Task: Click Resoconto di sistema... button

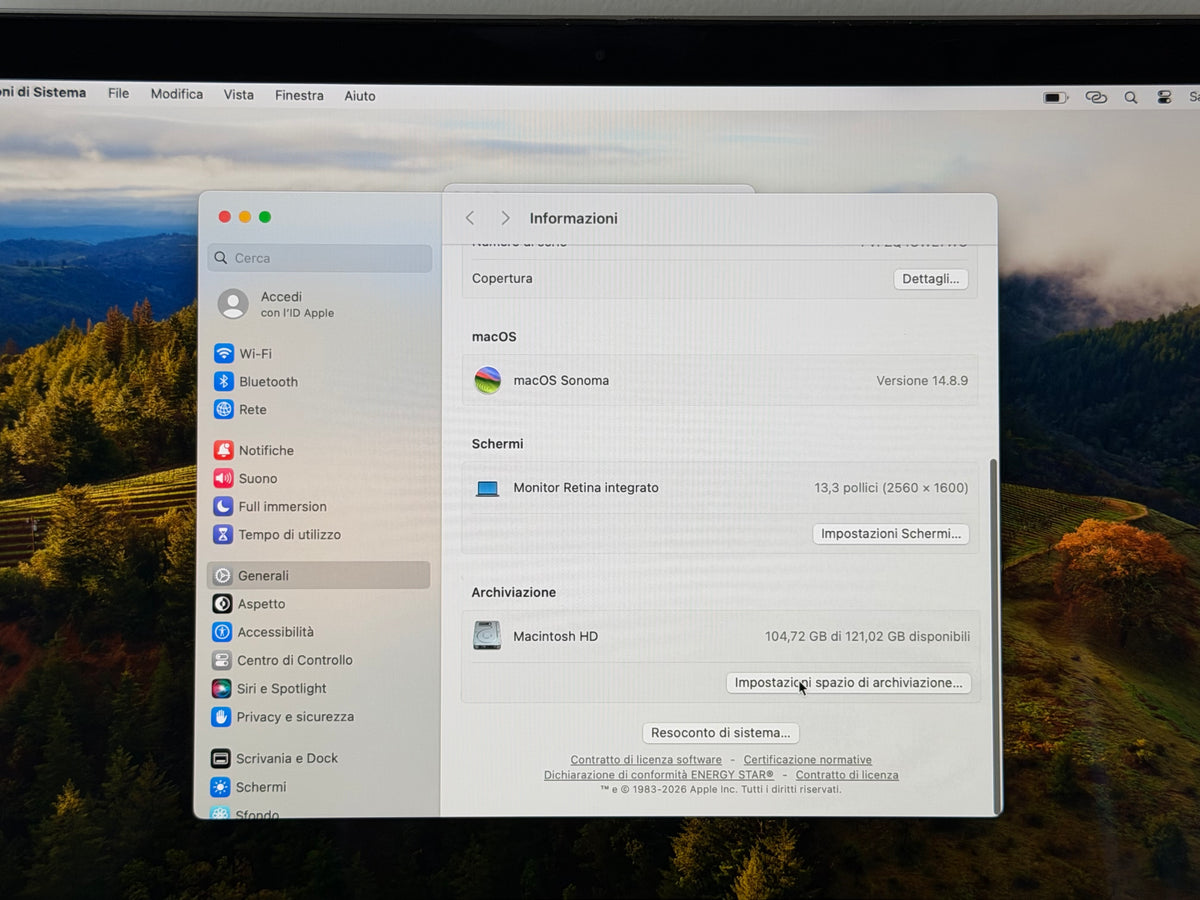Action: (x=720, y=733)
